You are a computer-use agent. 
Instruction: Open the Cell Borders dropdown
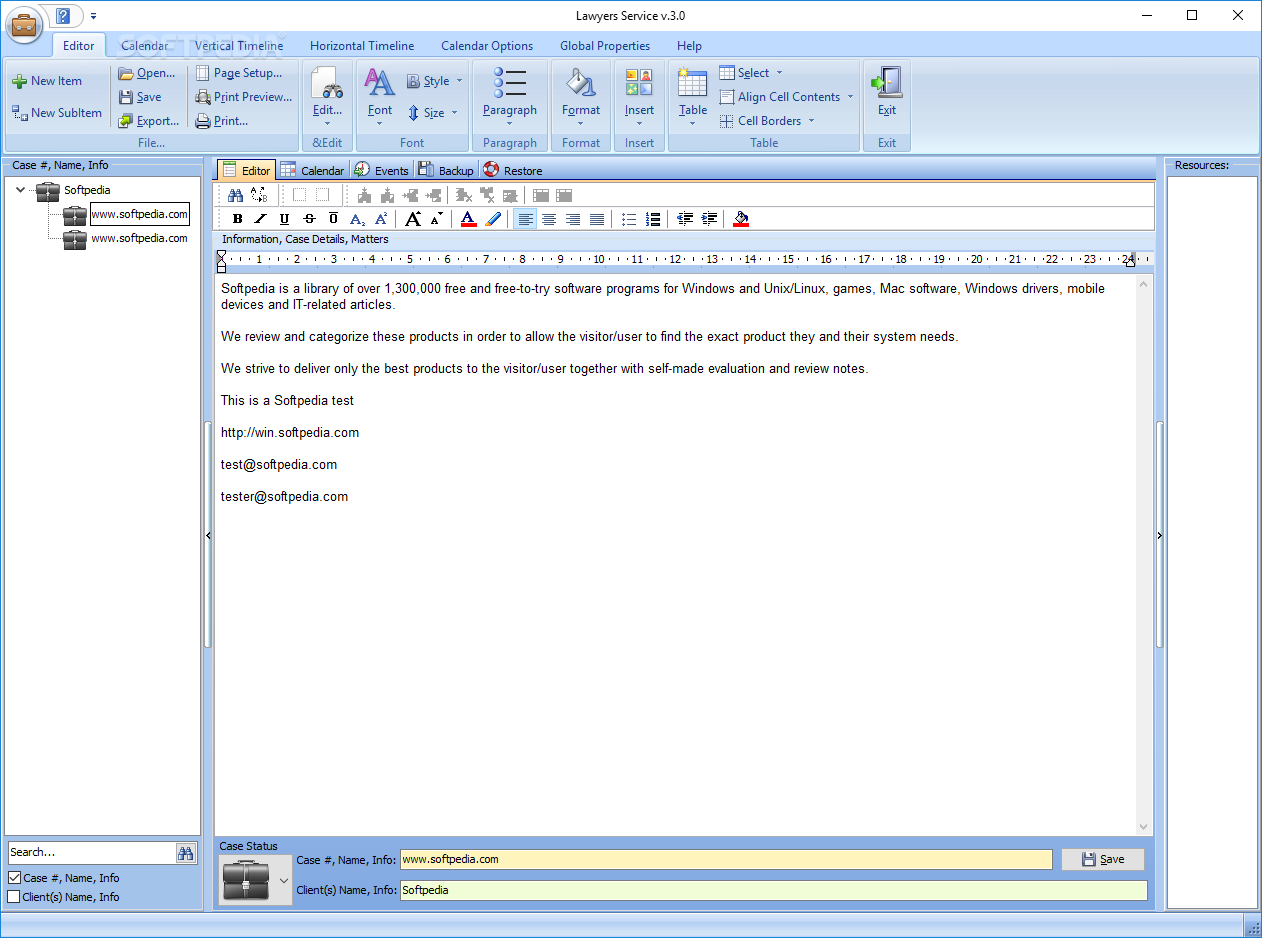(x=767, y=121)
